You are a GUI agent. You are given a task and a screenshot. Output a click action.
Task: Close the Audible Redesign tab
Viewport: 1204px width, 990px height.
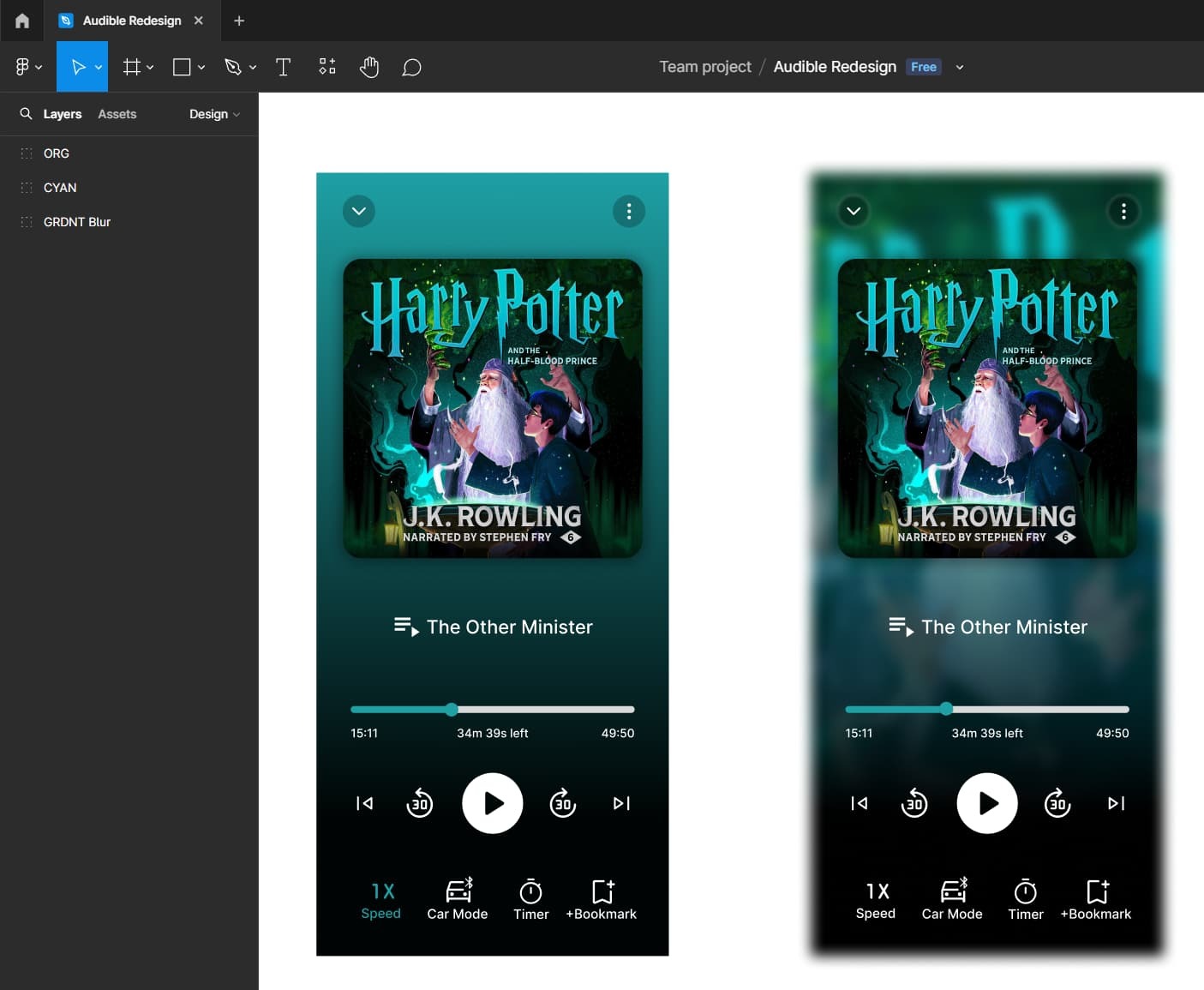pyautogui.click(x=199, y=21)
